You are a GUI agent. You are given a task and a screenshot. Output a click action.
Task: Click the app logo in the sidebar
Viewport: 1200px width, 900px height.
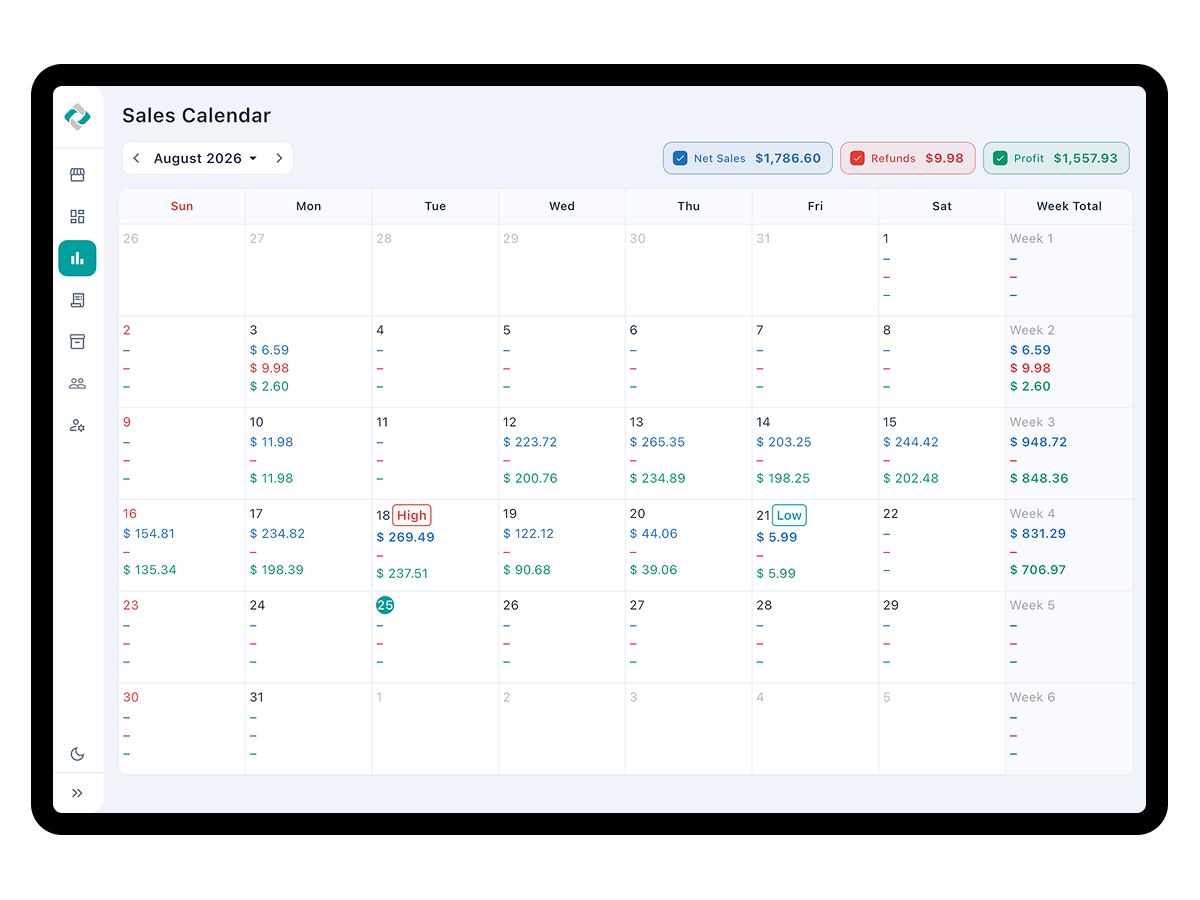click(x=77, y=117)
